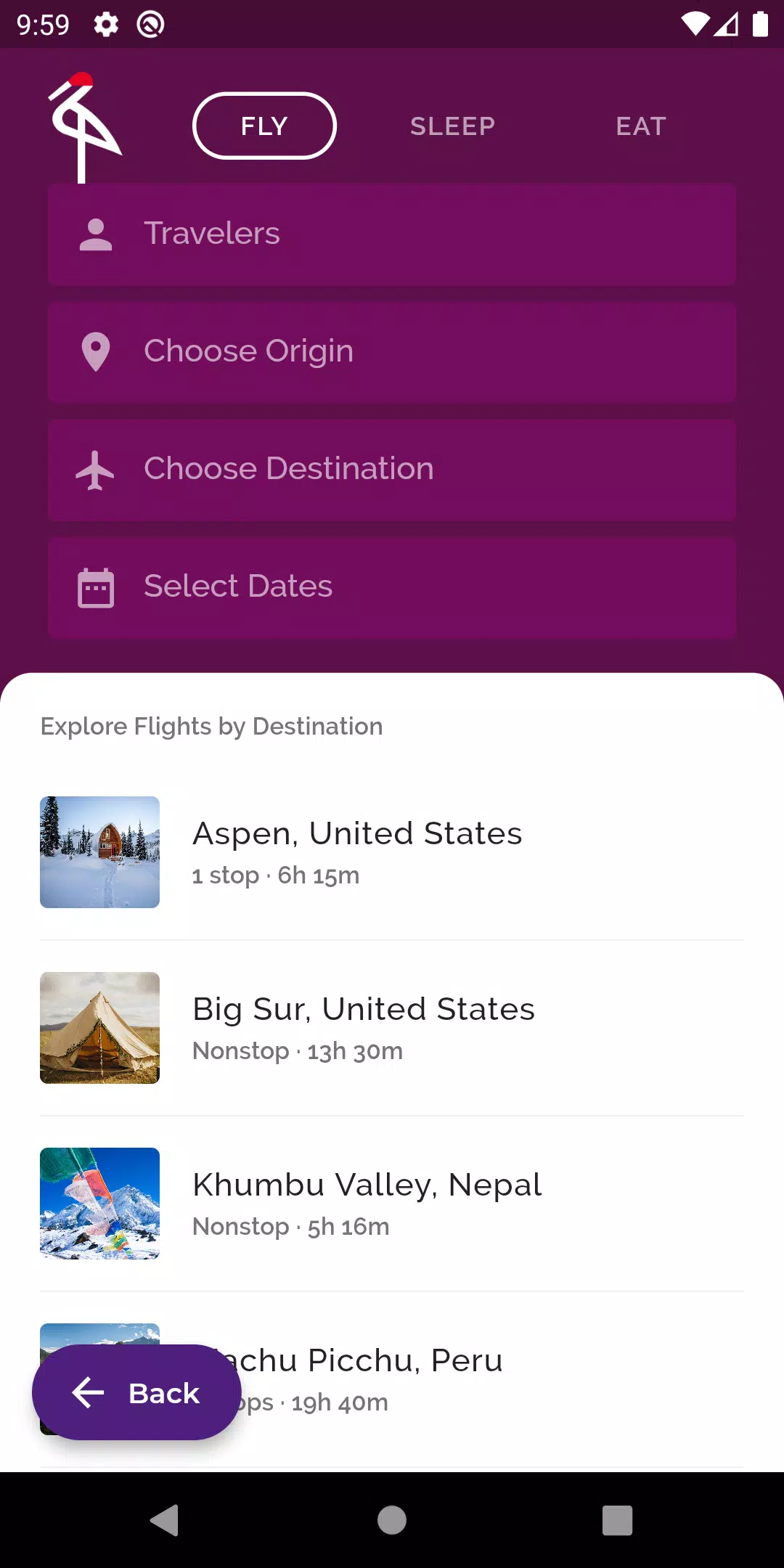The width and height of the screenshot is (784, 1568).
Task: Tap the back arrow icon
Action: tap(89, 1392)
